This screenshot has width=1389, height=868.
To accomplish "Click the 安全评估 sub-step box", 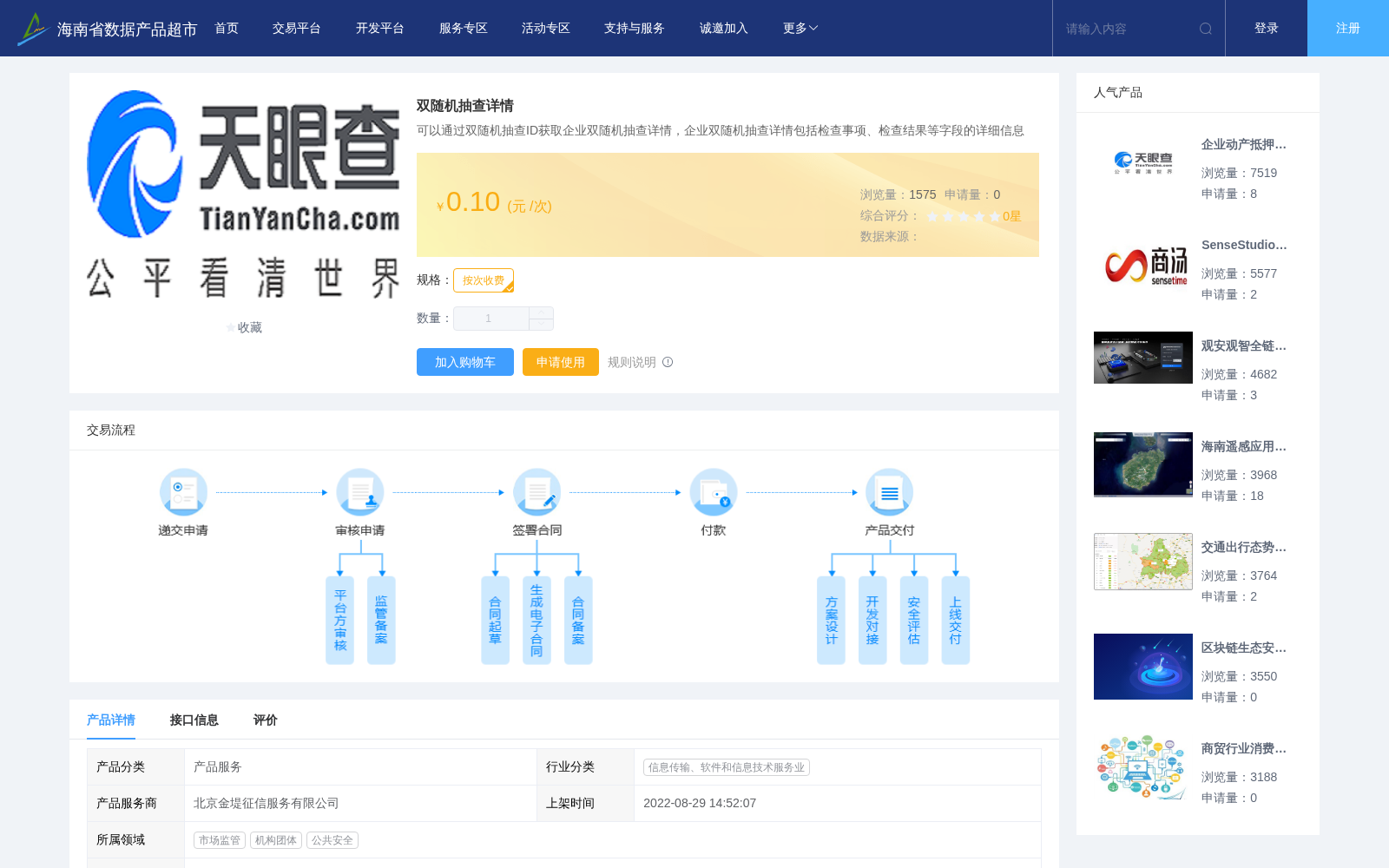I will pyautogui.click(x=914, y=620).
